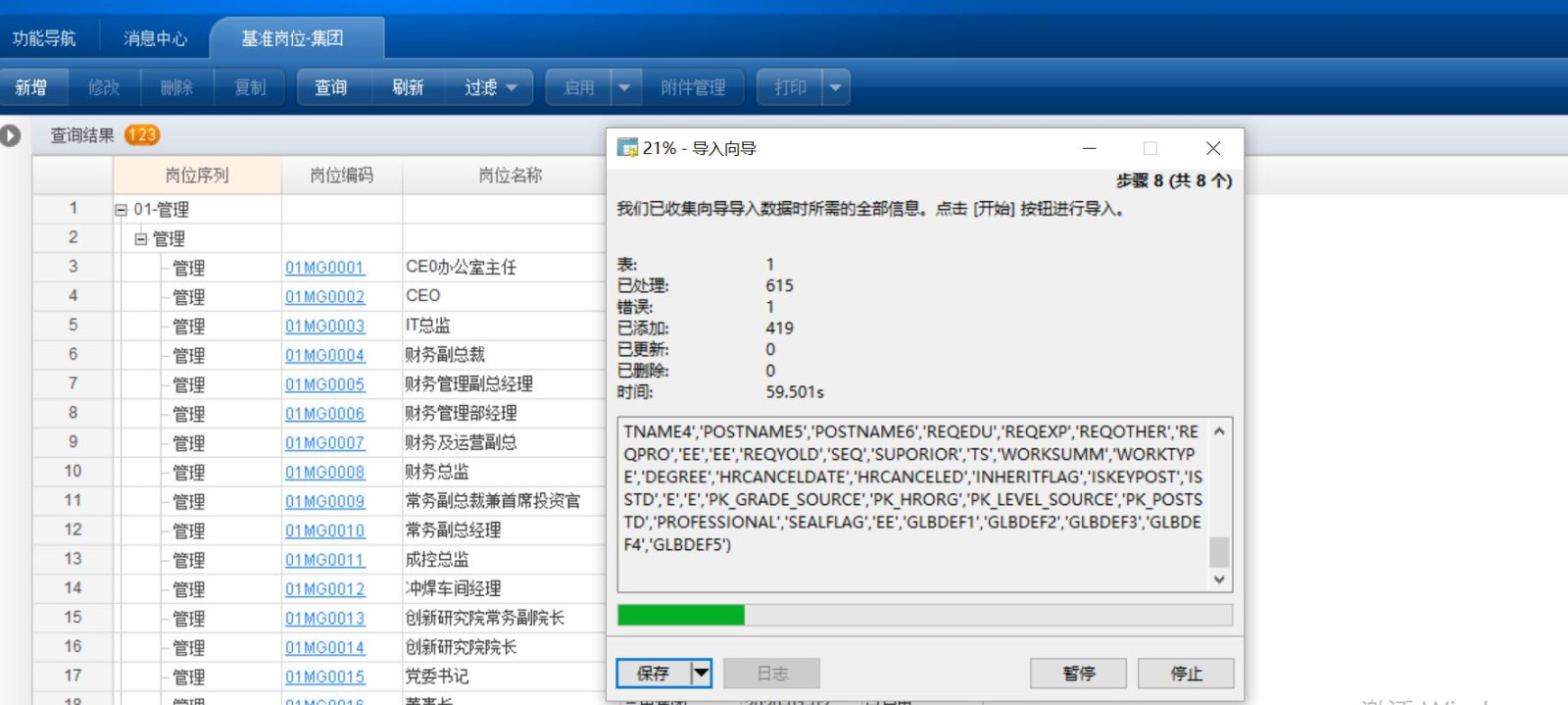The image size is (1568, 705).
Task: Open the 消息中心 tab
Action: click(155, 38)
